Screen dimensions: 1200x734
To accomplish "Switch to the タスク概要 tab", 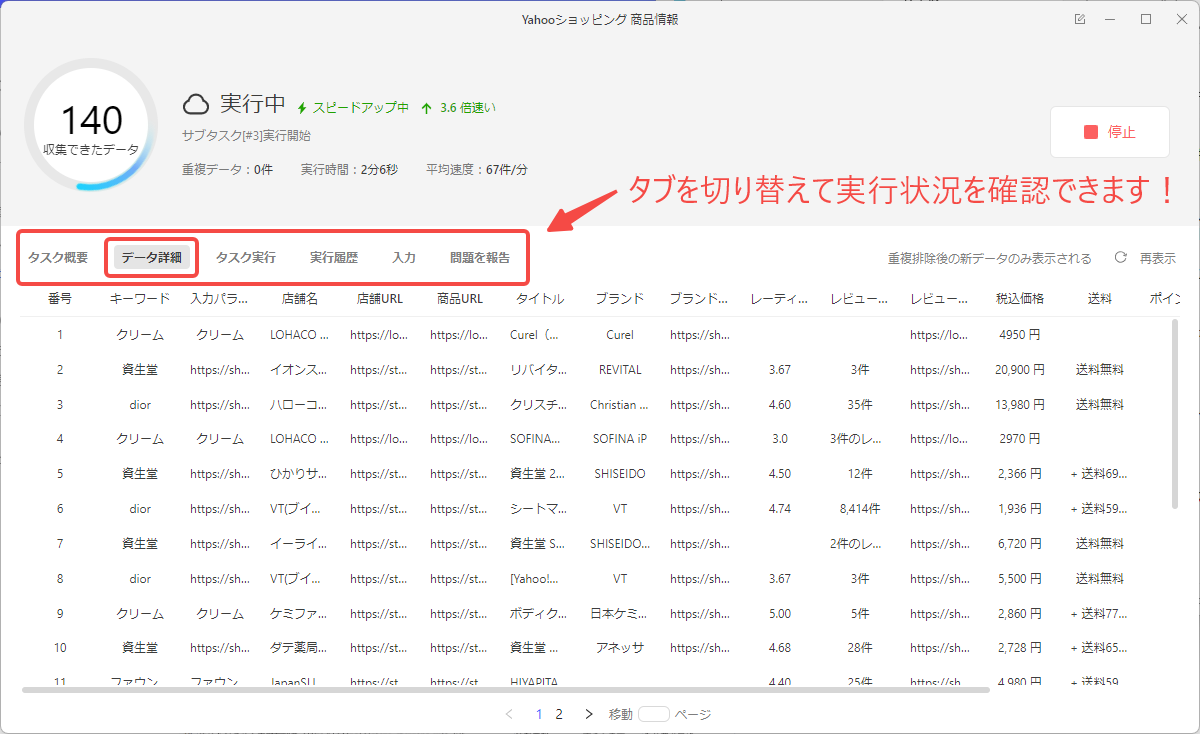I will coord(58,258).
